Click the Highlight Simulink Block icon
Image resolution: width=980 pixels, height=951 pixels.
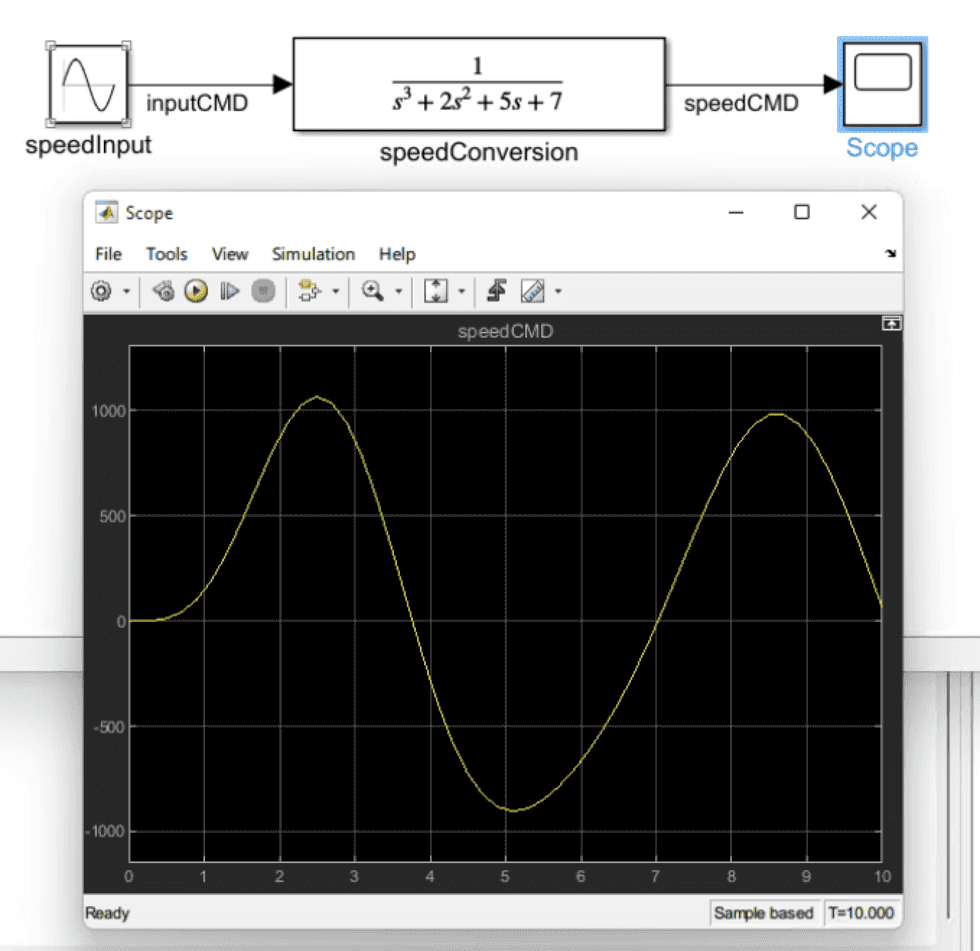pos(309,291)
